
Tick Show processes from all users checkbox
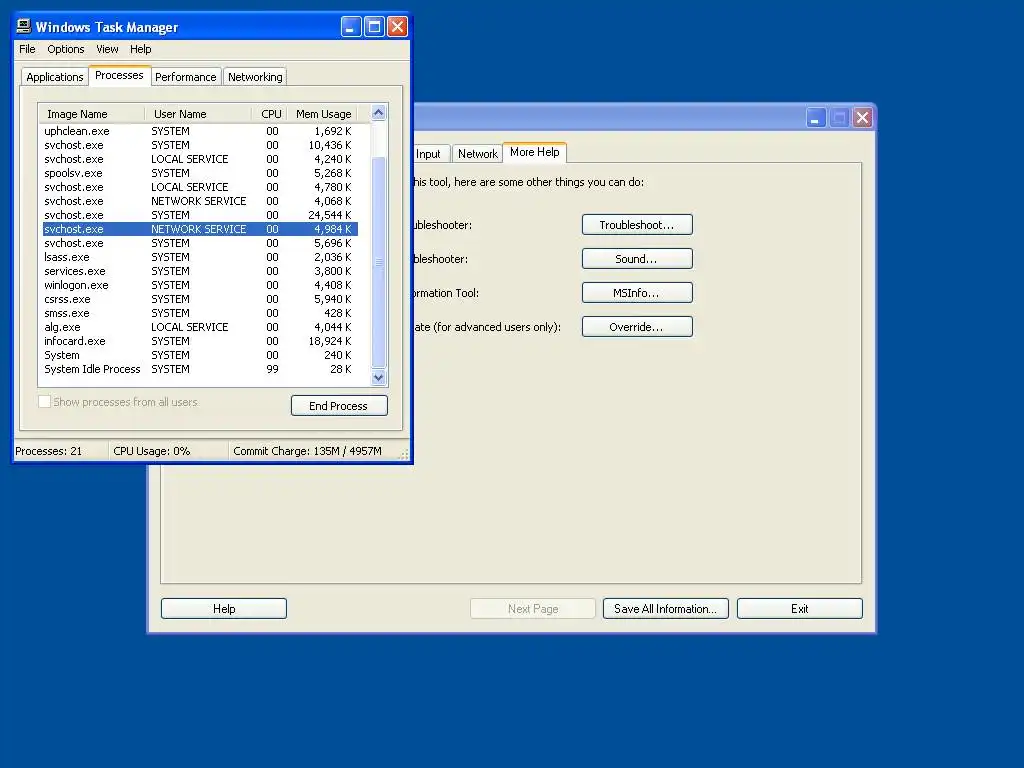pos(44,402)
